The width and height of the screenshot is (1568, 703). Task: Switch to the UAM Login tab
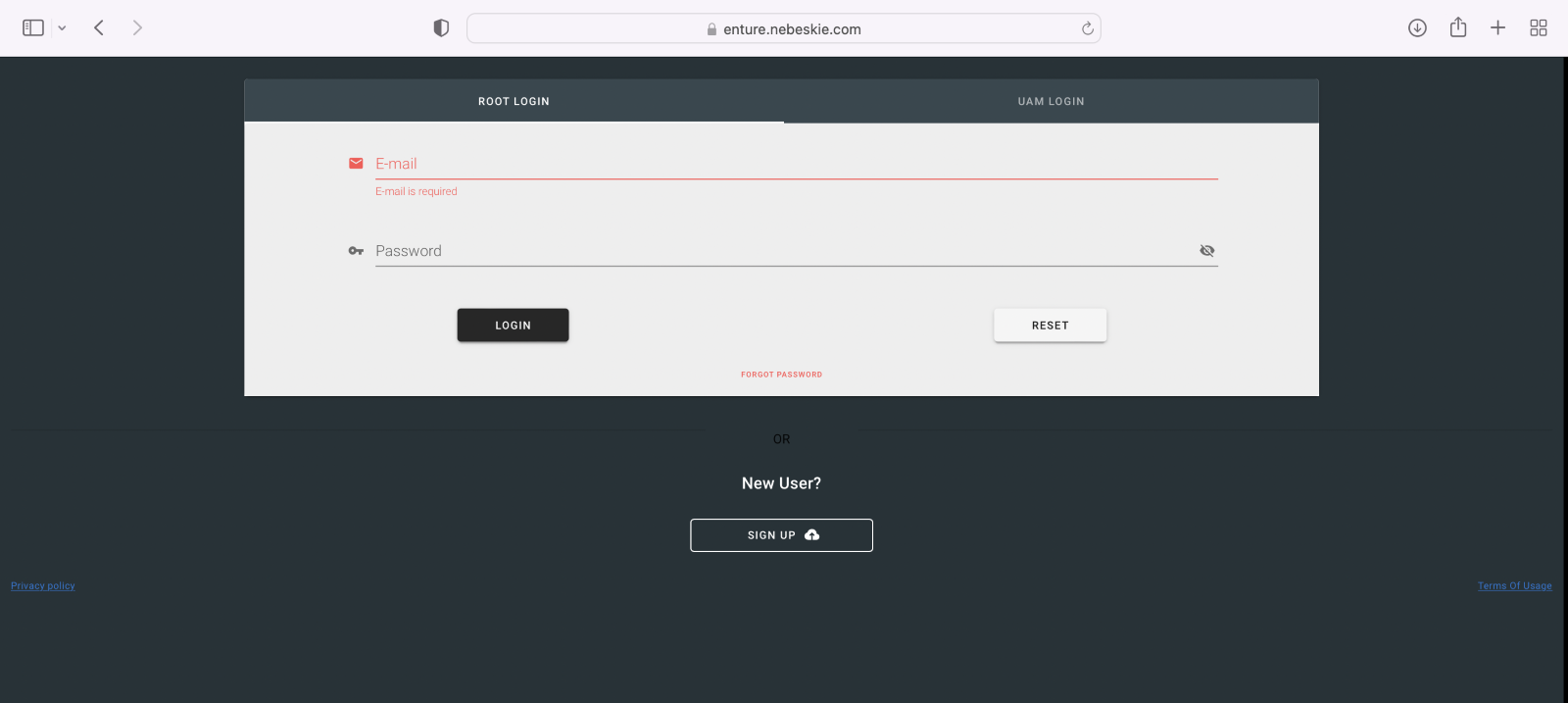click(1051, 101)
